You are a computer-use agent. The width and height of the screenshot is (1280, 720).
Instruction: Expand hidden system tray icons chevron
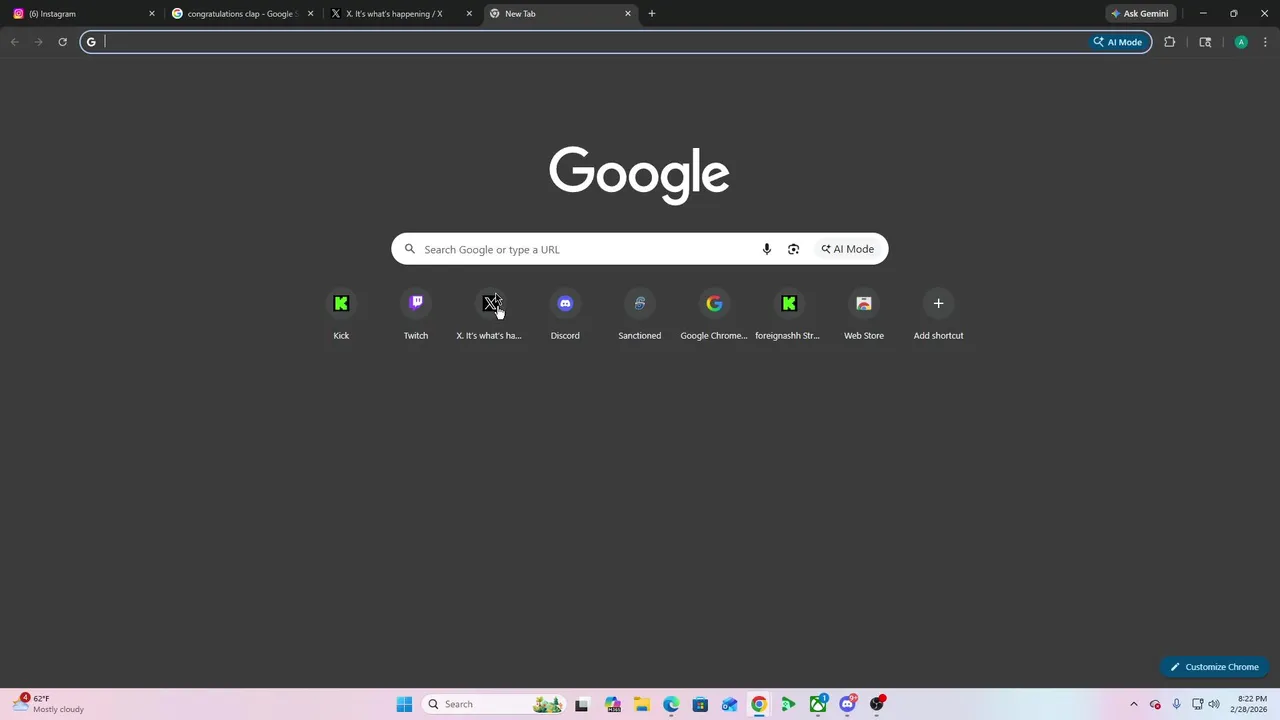1133,704
